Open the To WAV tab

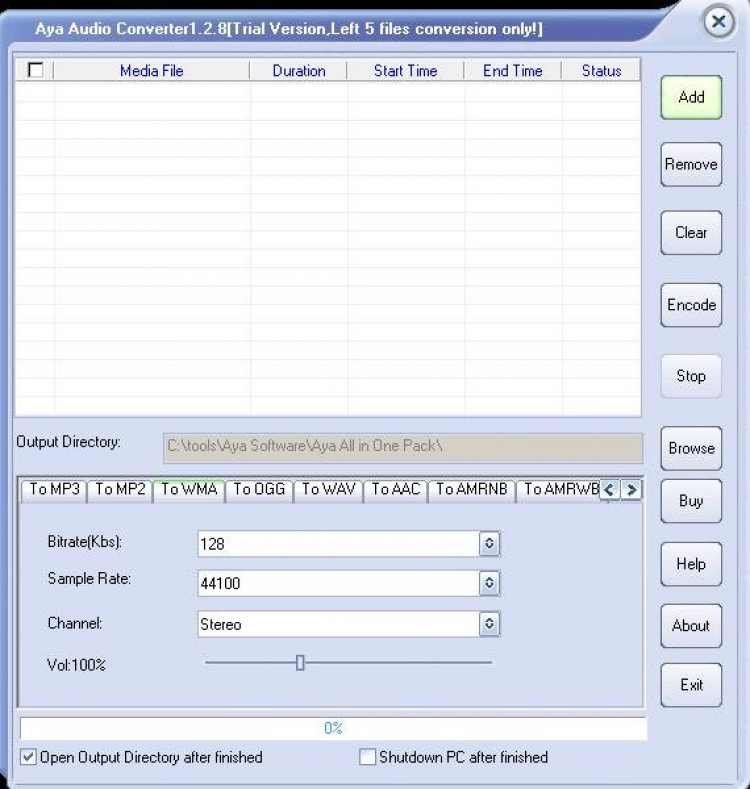[328, 490]
